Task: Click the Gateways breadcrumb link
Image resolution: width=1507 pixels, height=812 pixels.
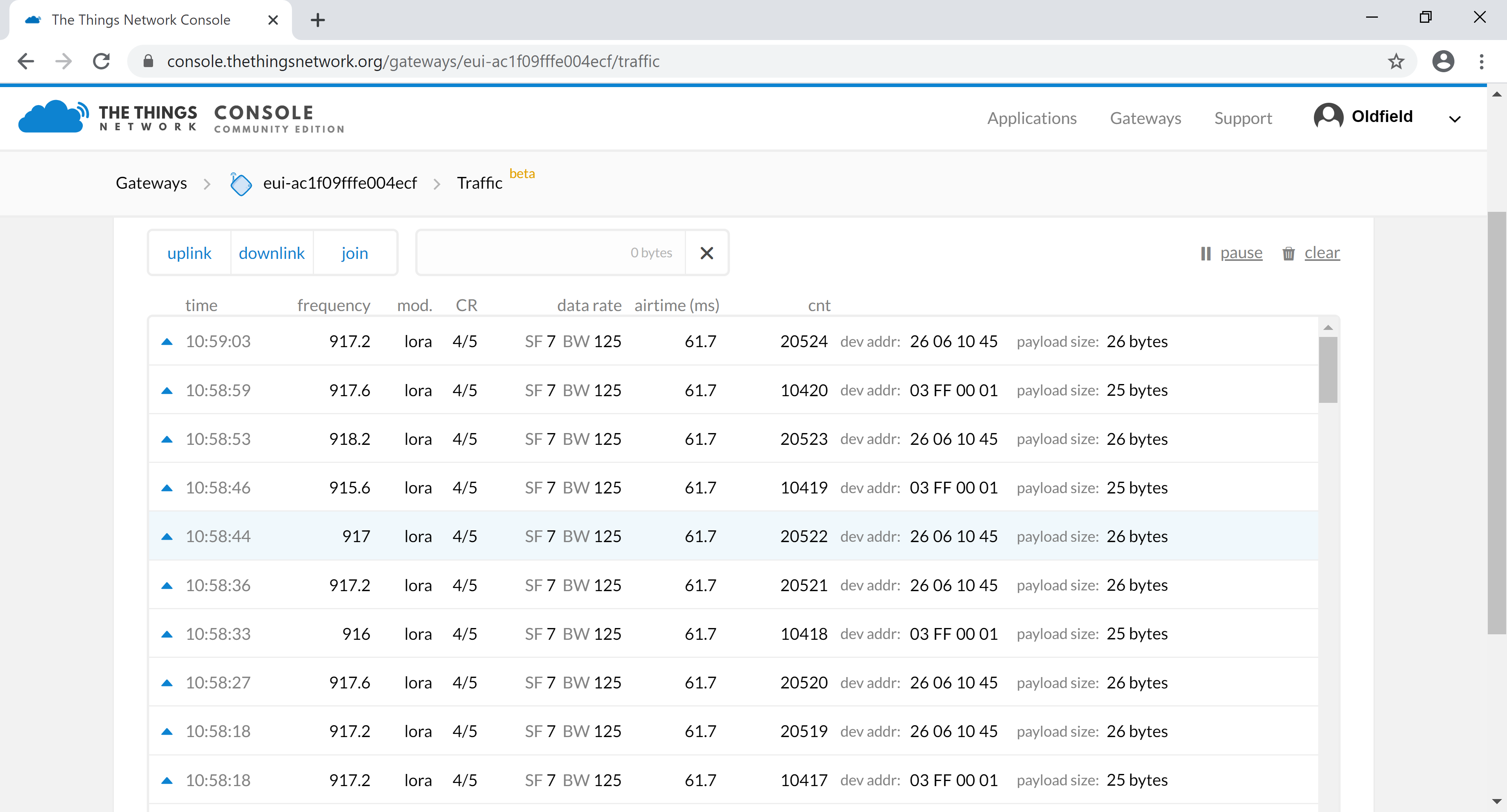Action: tap(151, 183)
